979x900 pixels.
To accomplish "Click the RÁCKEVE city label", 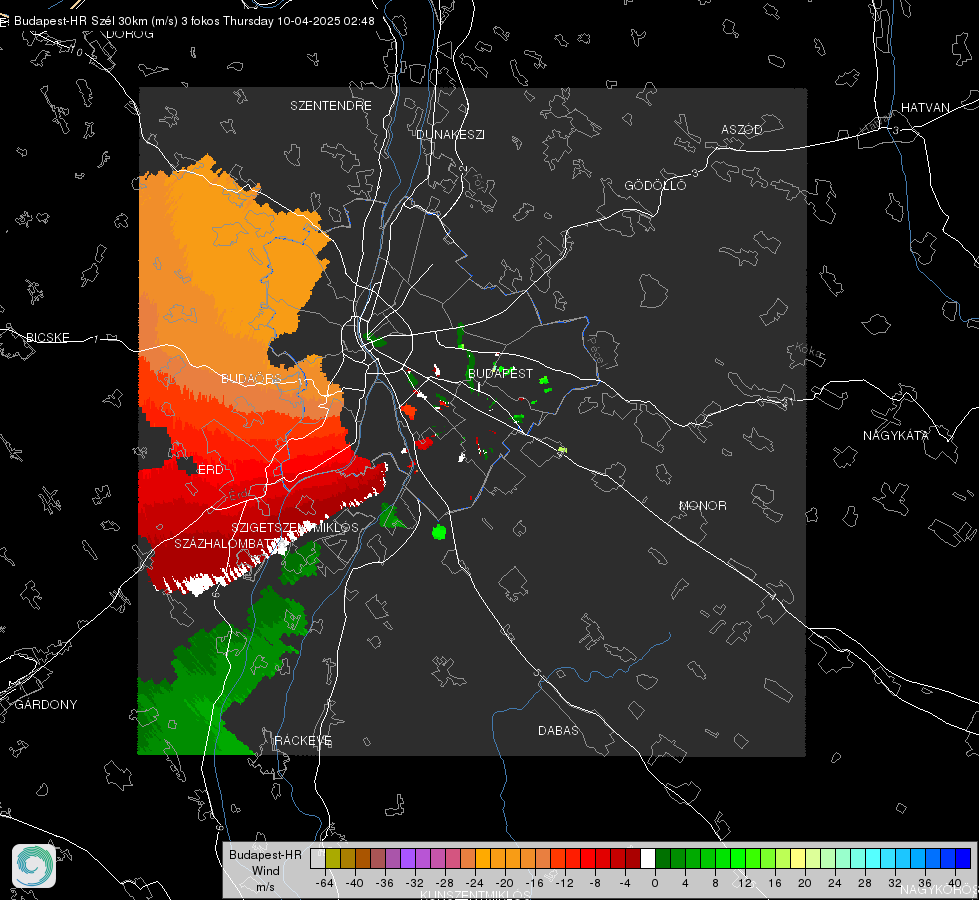I will 303,740.
